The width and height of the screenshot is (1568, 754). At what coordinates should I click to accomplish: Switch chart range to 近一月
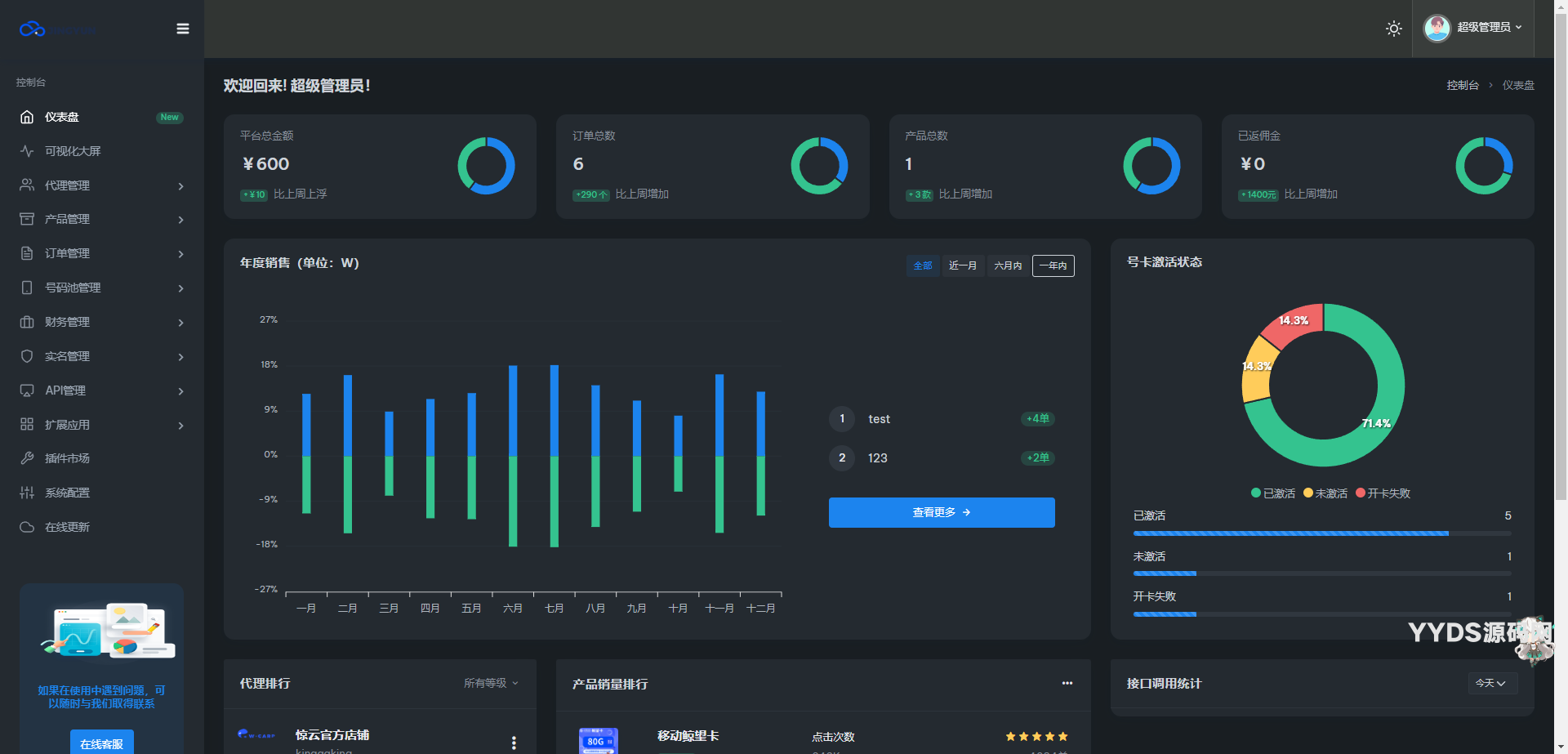(x=962, y=265)
